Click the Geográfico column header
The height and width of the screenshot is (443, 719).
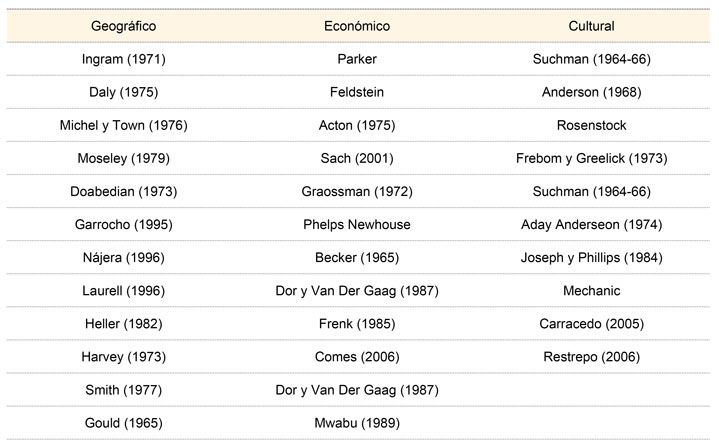point(123,26)
